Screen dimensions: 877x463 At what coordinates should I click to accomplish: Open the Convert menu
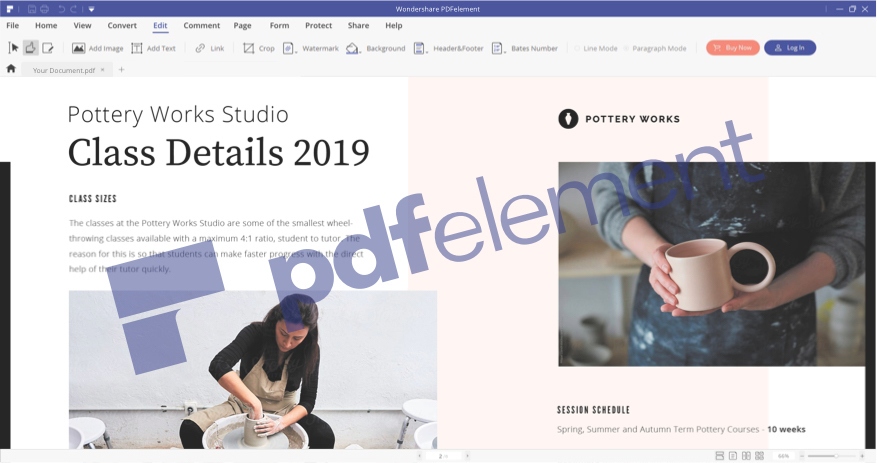pyautogui.click(x=122, y=26)
